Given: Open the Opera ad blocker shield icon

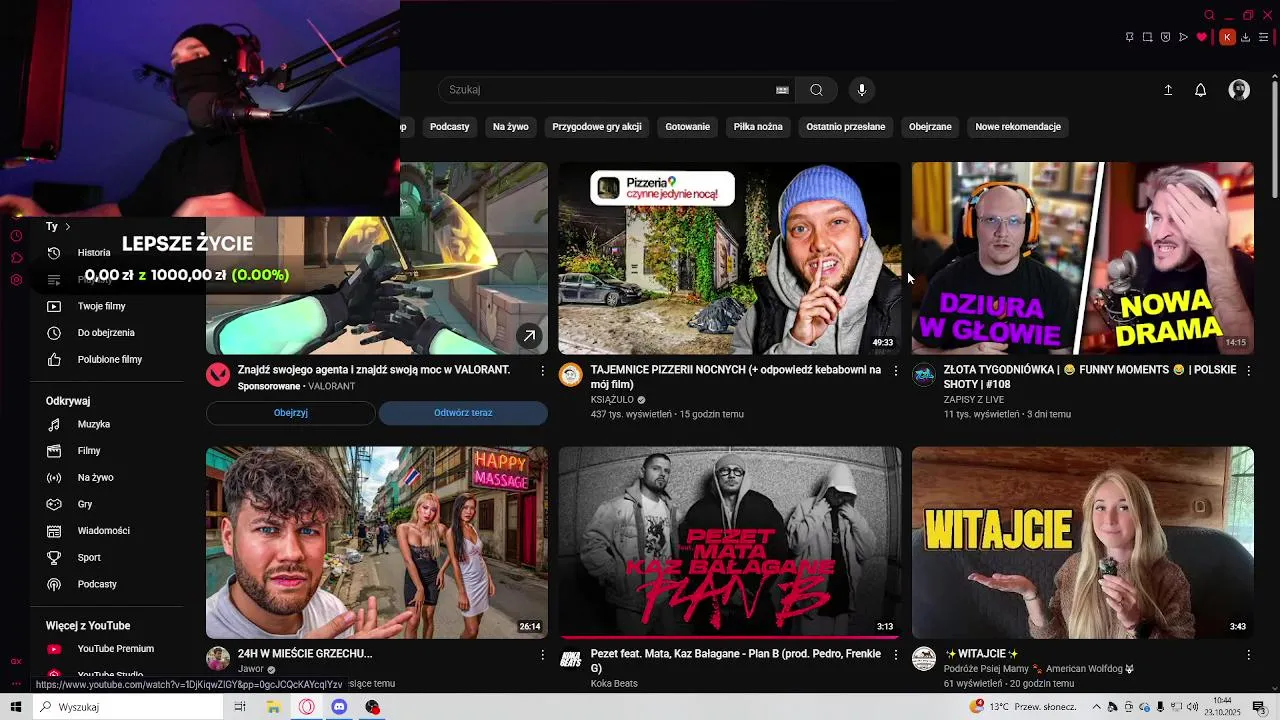Looking at the screenshot, I should 1165,37.
